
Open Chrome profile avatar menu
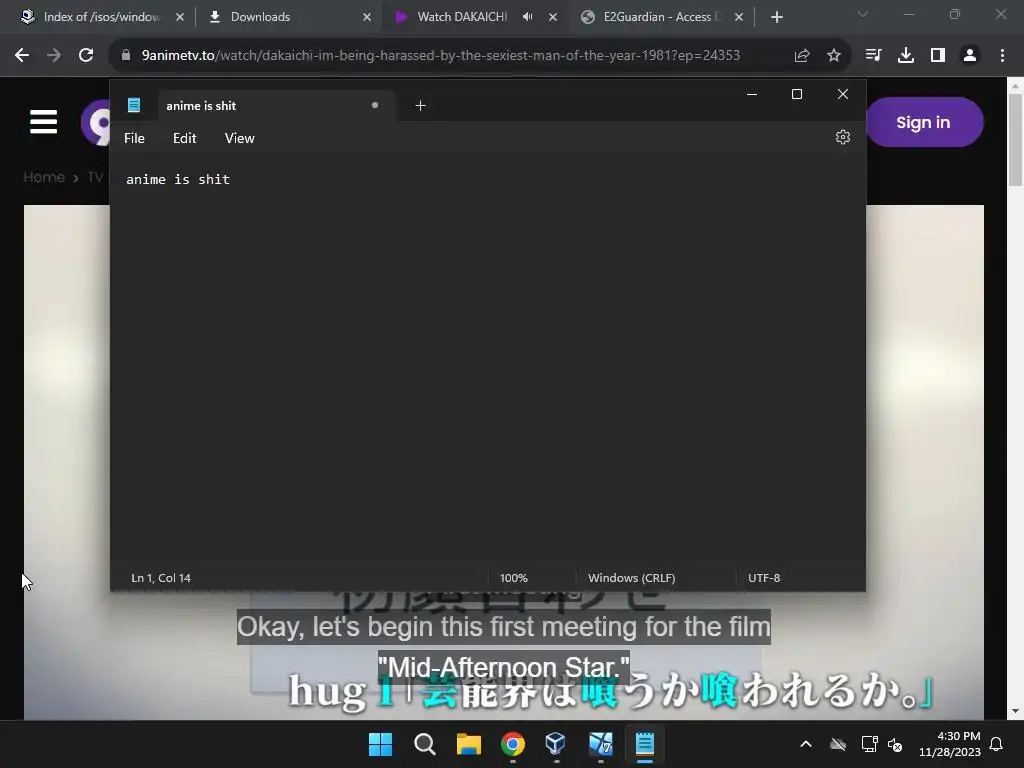click(x=970, y=55)
